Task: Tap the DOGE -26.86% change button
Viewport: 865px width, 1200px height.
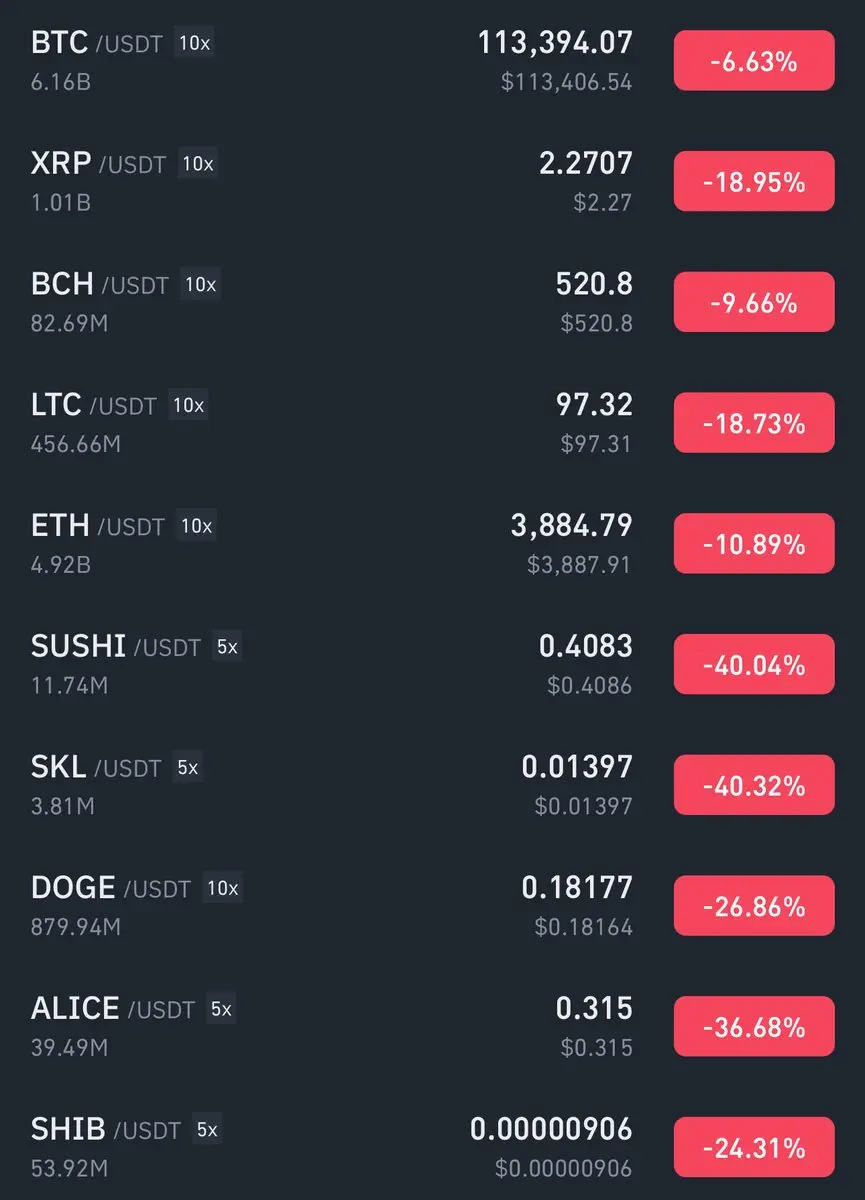Action: point(753,906)
